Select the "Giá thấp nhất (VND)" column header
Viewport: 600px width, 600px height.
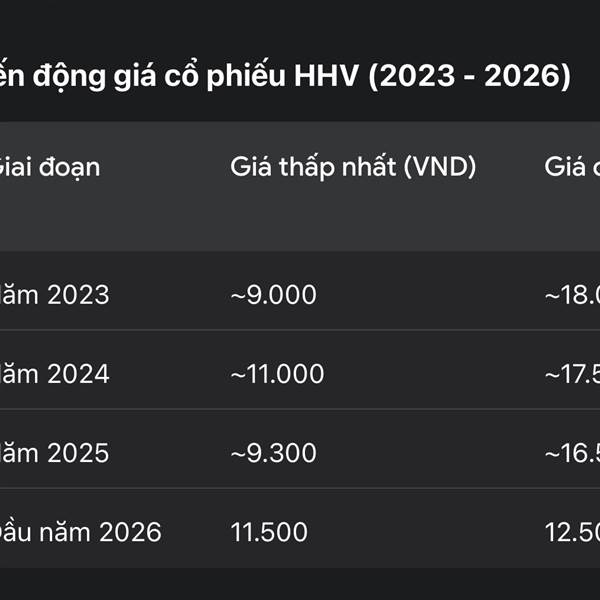[353, 167]
